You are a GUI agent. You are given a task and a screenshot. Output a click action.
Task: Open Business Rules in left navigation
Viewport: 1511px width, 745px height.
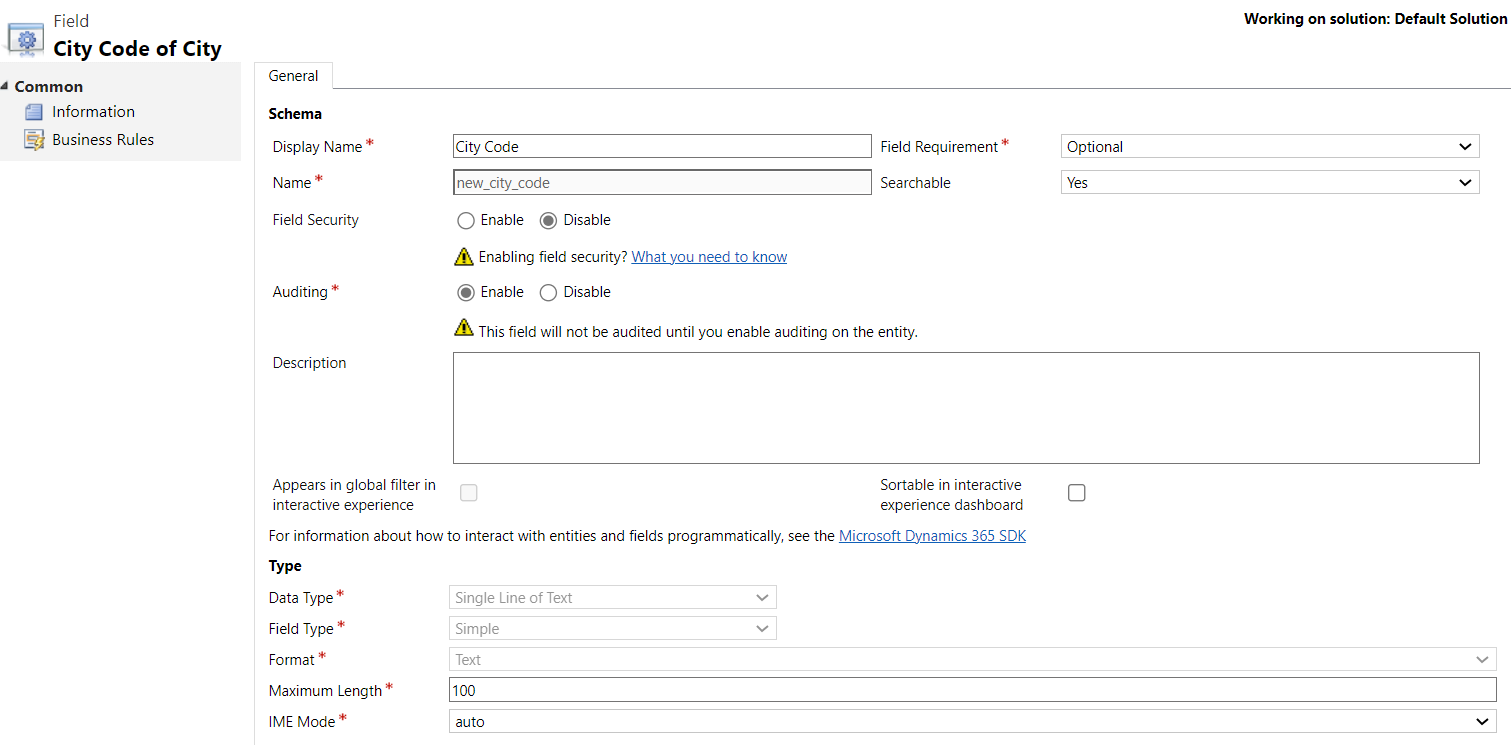click(x=103, y=140)
